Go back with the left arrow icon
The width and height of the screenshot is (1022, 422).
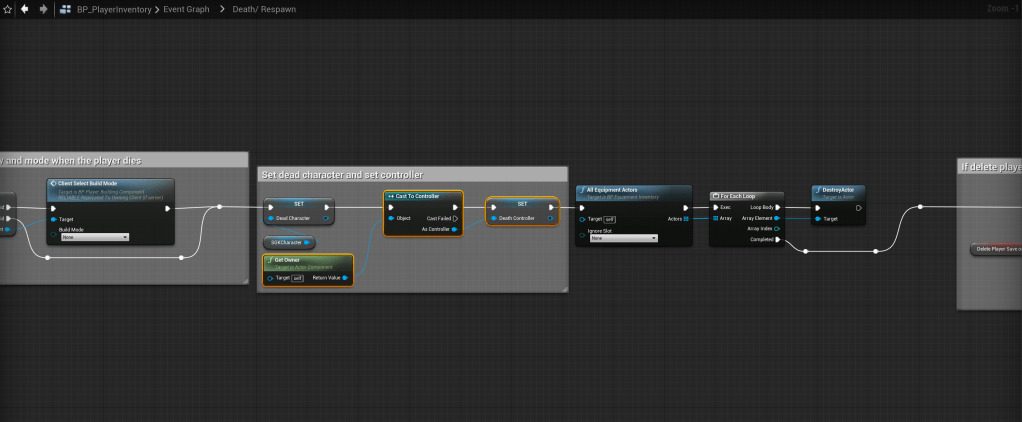click(25, 9)
